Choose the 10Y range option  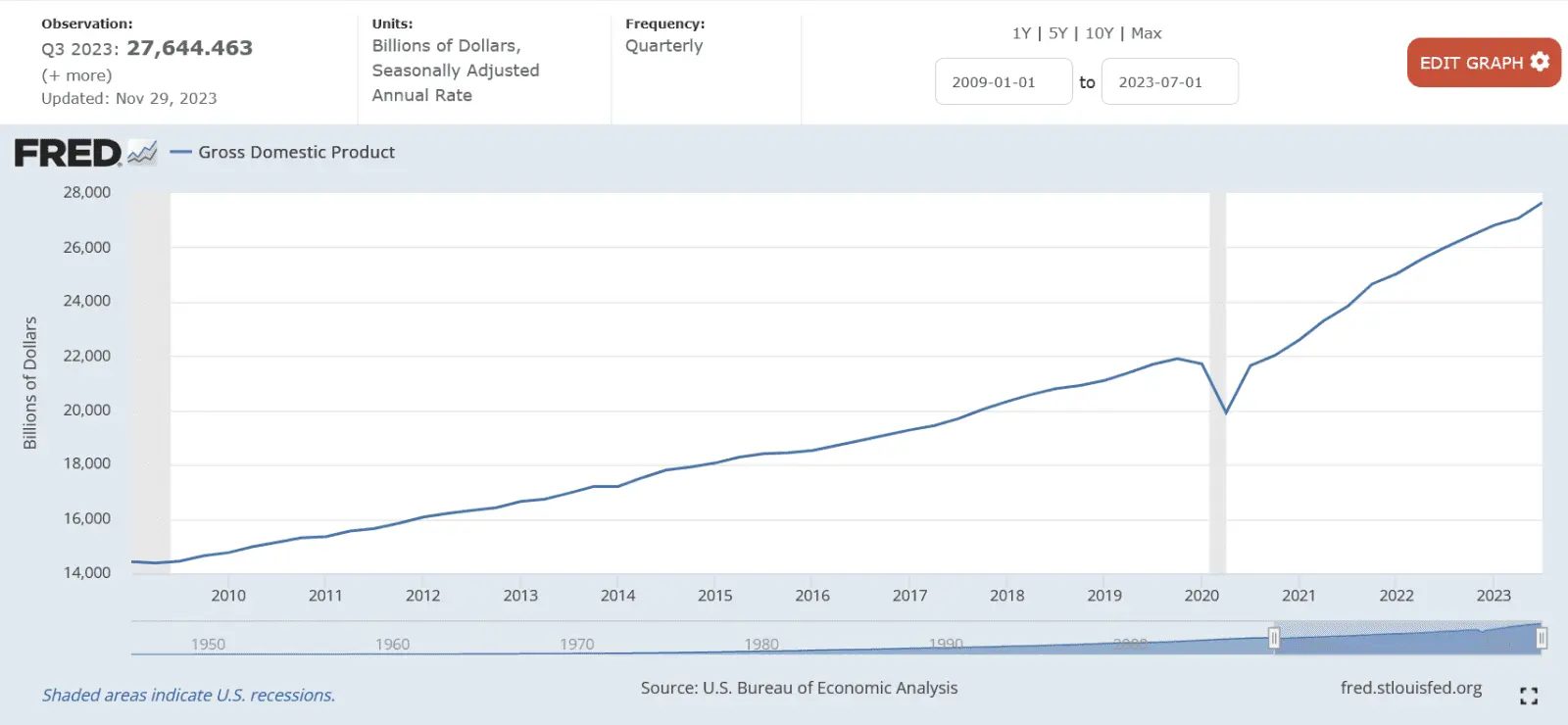[x=1099, y=33]
